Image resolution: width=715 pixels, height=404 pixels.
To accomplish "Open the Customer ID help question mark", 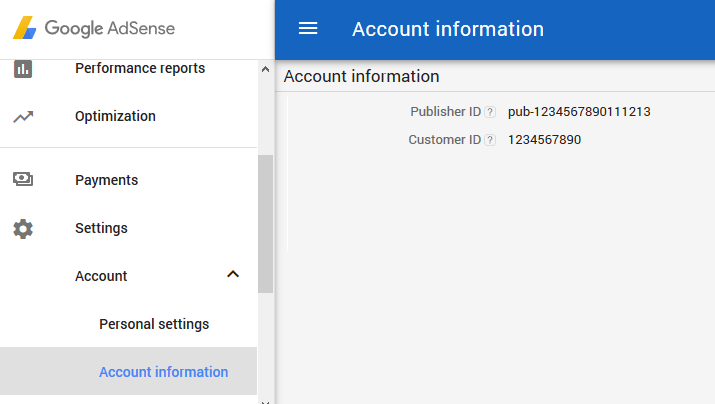I will (x=490, y=140).
